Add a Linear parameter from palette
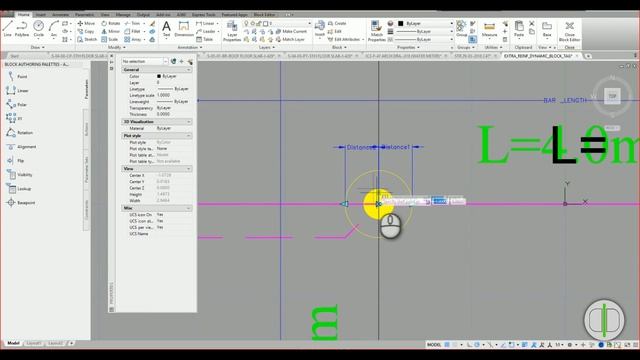640x360 pixels. [x=18, y=90]
